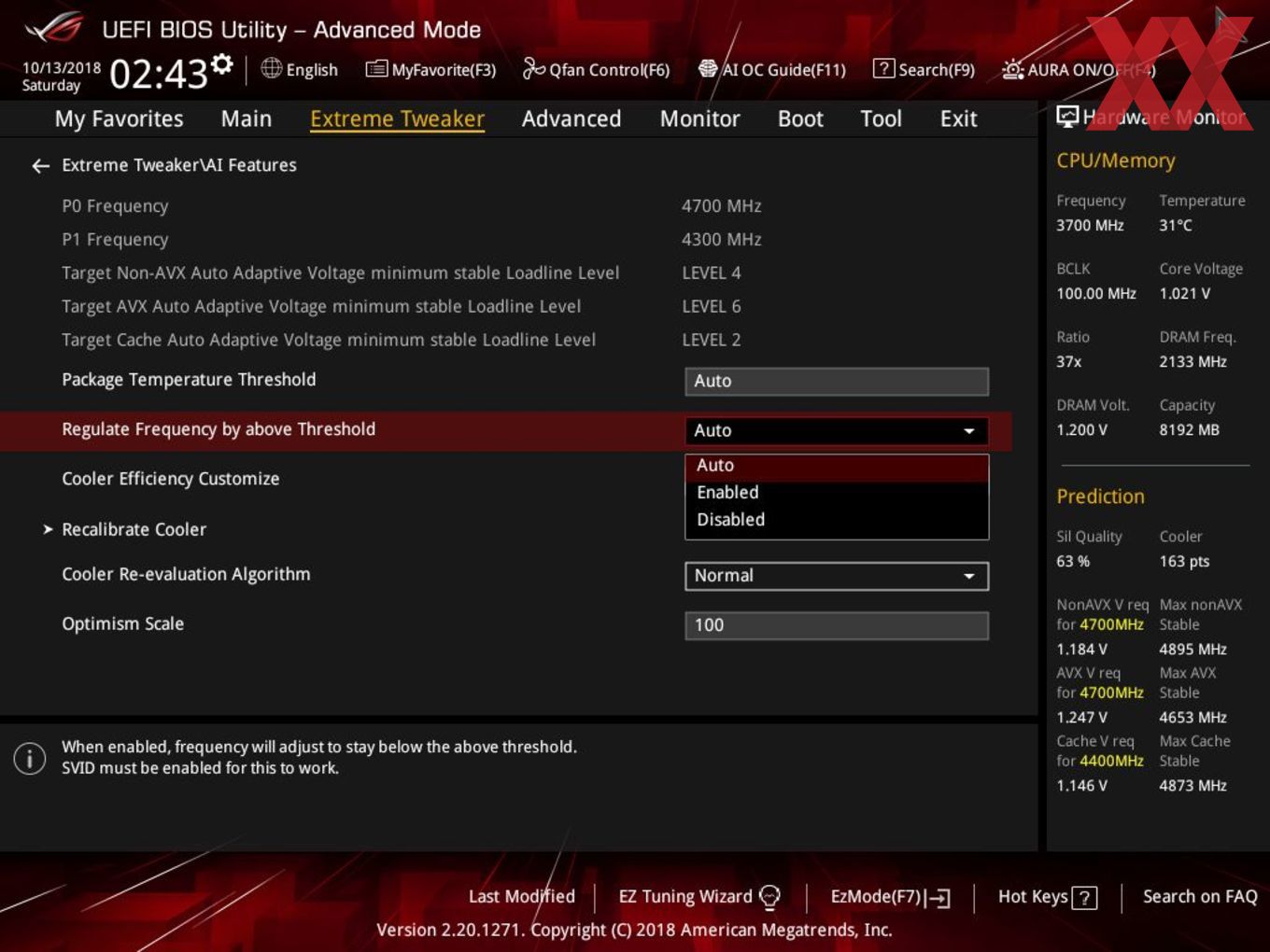Click the back arrow to Extreme Tweaker
The width and height of the screenshot is (1270, 952).
tap(40, 166)
